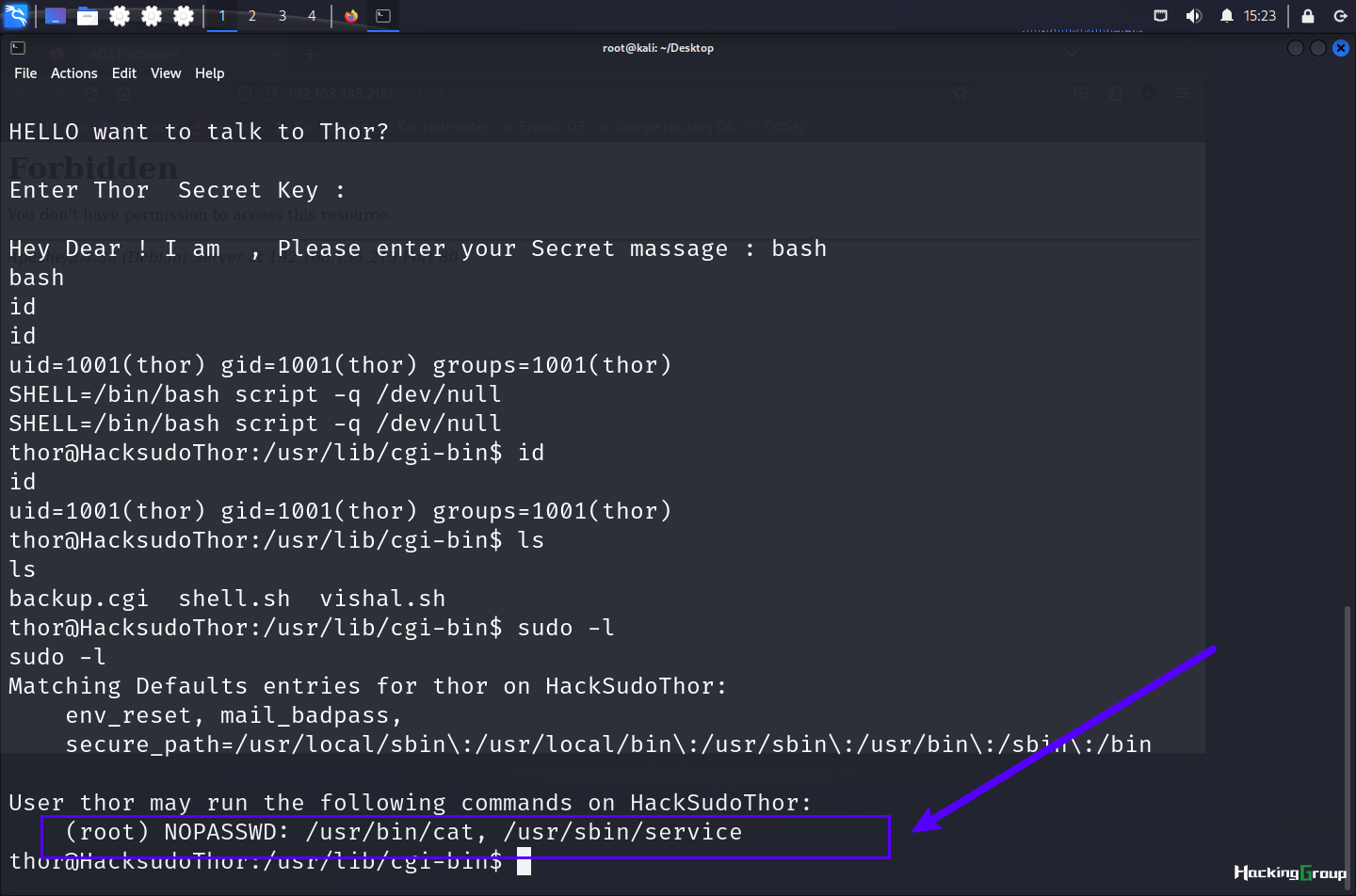Click the 15:23 clock in panel
The image size is (1356, 896).
tap(1260, 16)
